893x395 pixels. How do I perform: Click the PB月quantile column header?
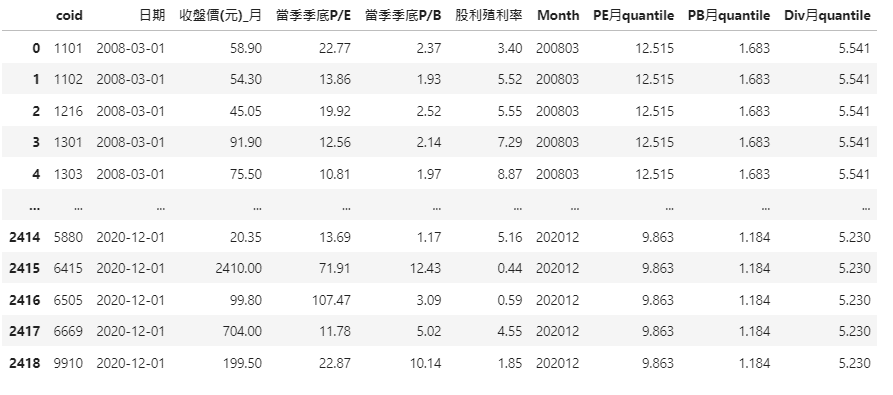tap(729, 15)
